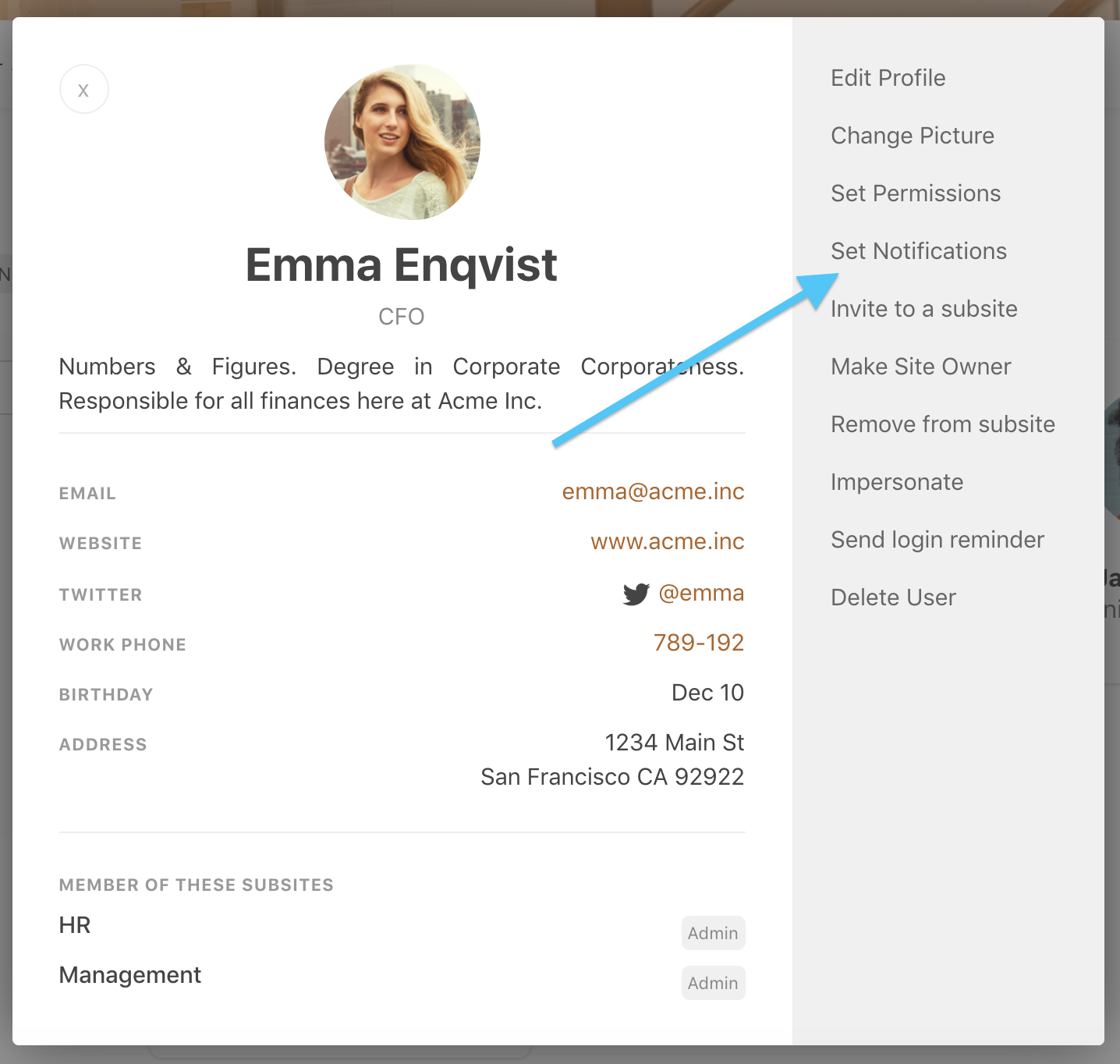Viewport: 1120px width, 1064px height.
Task: Click the CFO job title
Action: coord(401,317)
